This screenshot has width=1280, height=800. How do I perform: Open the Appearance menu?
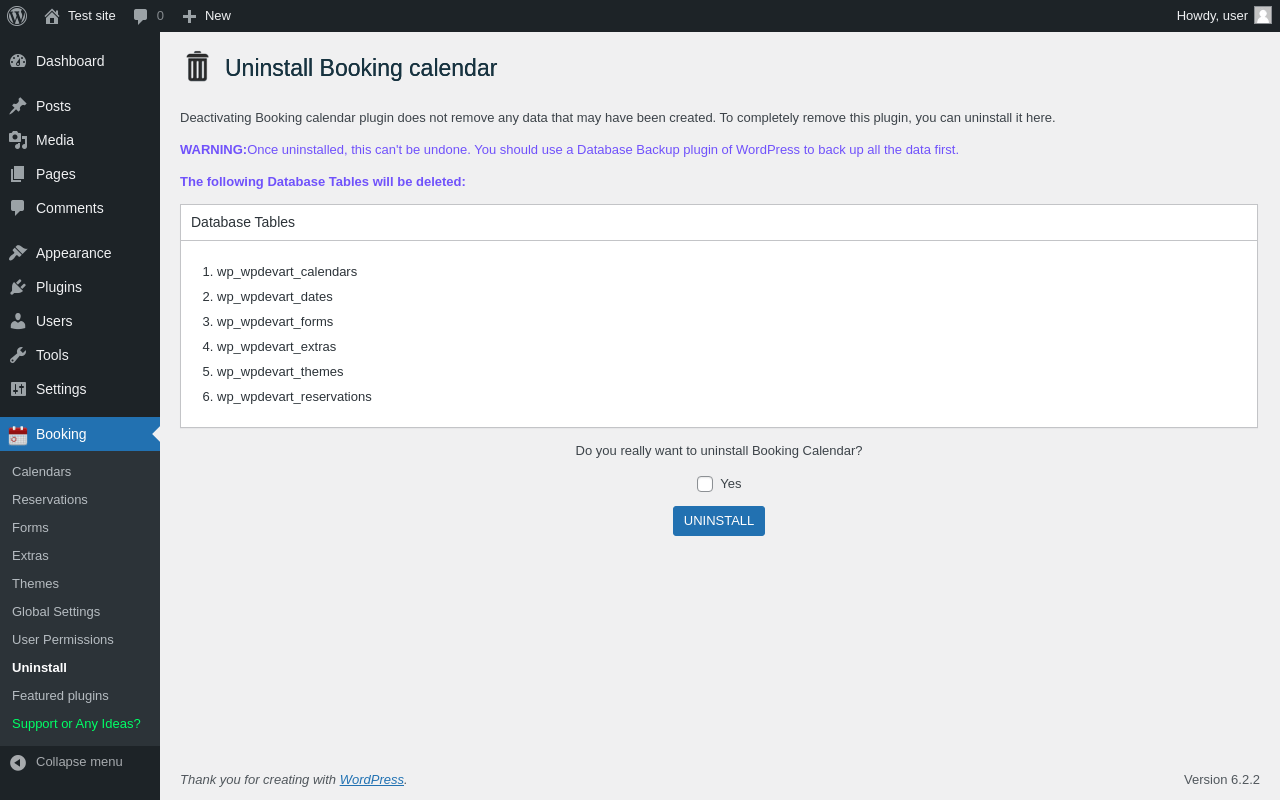pyautogui.click(x=73, y=253)
